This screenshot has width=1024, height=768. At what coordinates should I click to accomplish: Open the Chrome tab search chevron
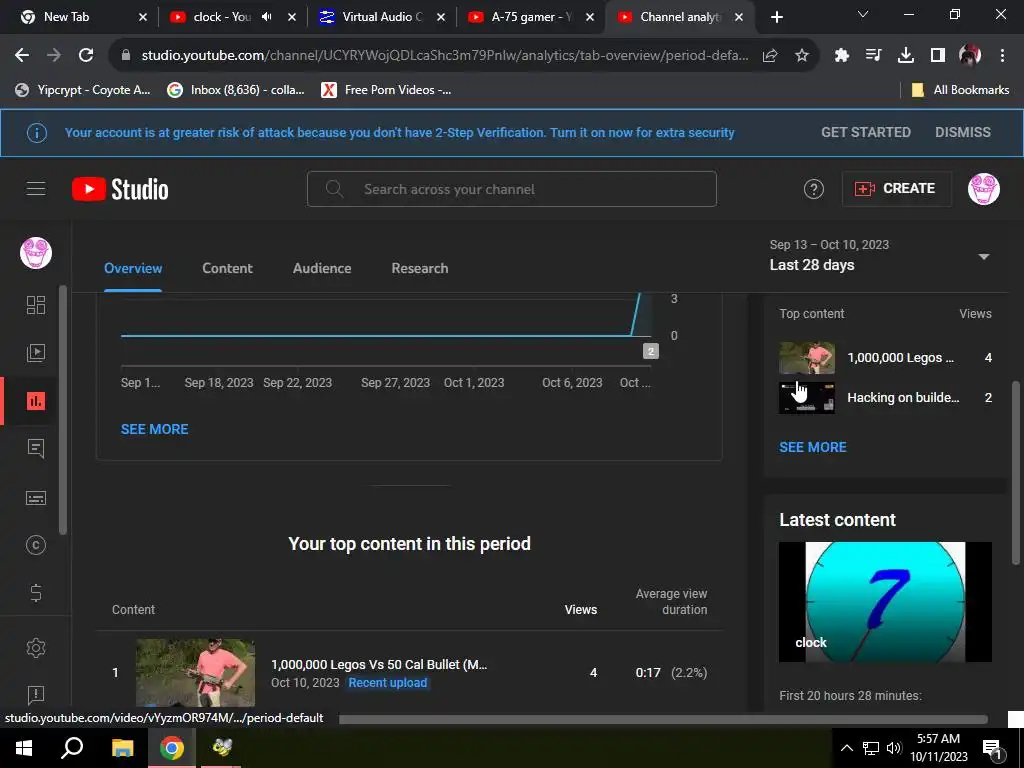coord(863,14)
